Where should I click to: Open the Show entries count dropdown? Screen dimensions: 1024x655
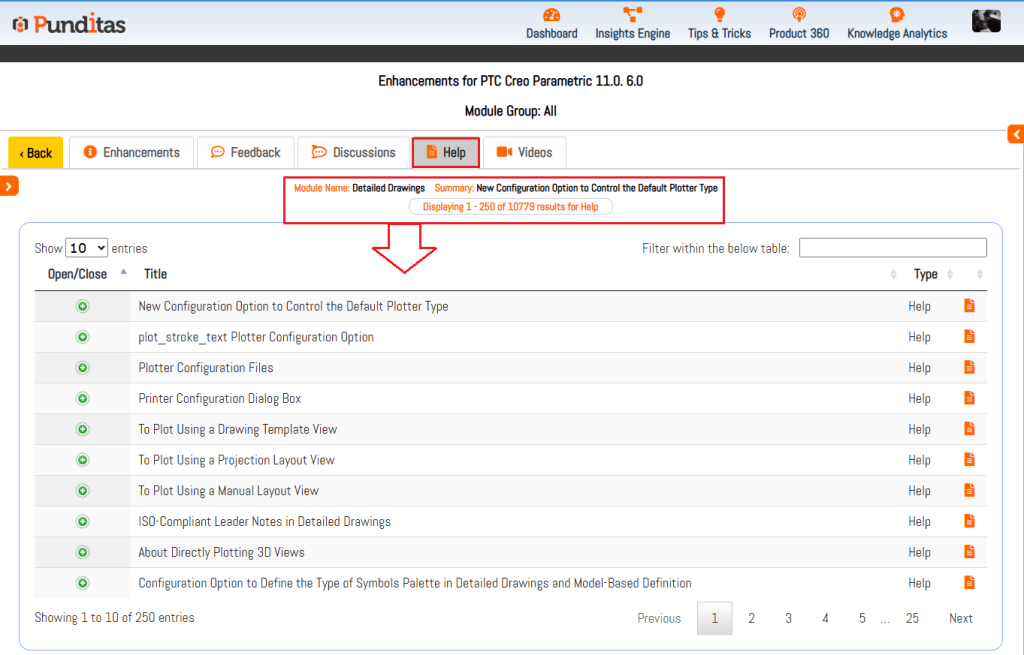pos(87,248)
